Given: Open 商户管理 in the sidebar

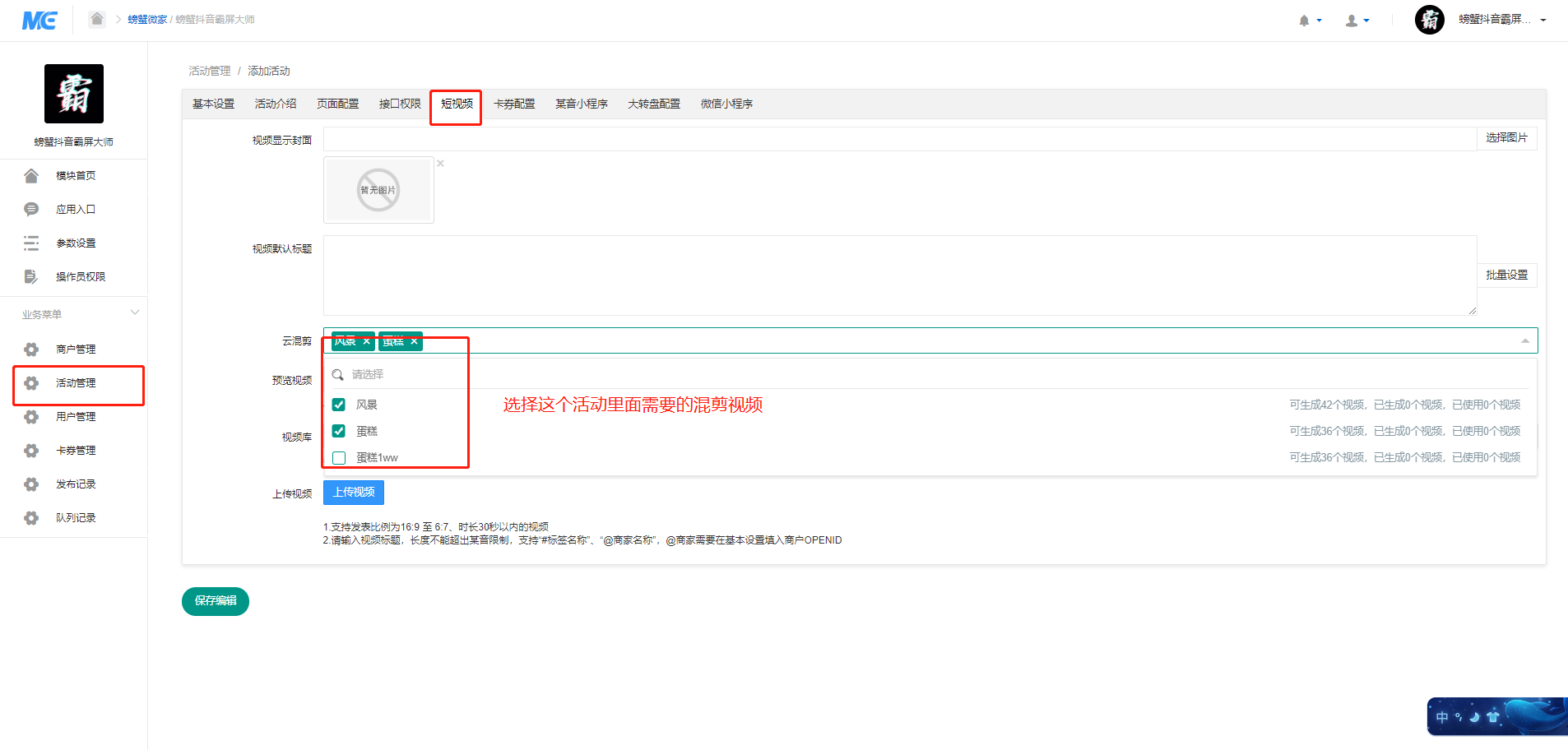Looking at the screenshot, I should [76, 349].
